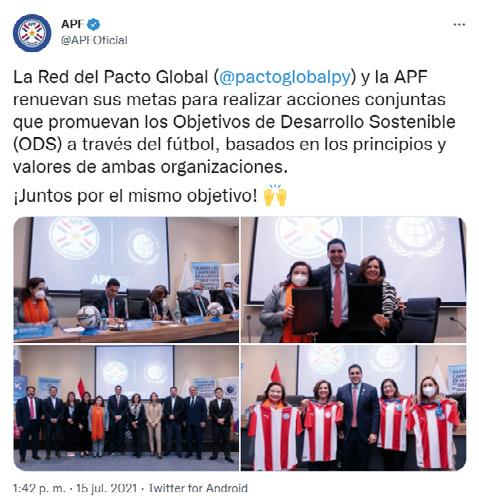479x504 pixels.
Task: Click the Twitter for Android source label
Action: point(198,488)
